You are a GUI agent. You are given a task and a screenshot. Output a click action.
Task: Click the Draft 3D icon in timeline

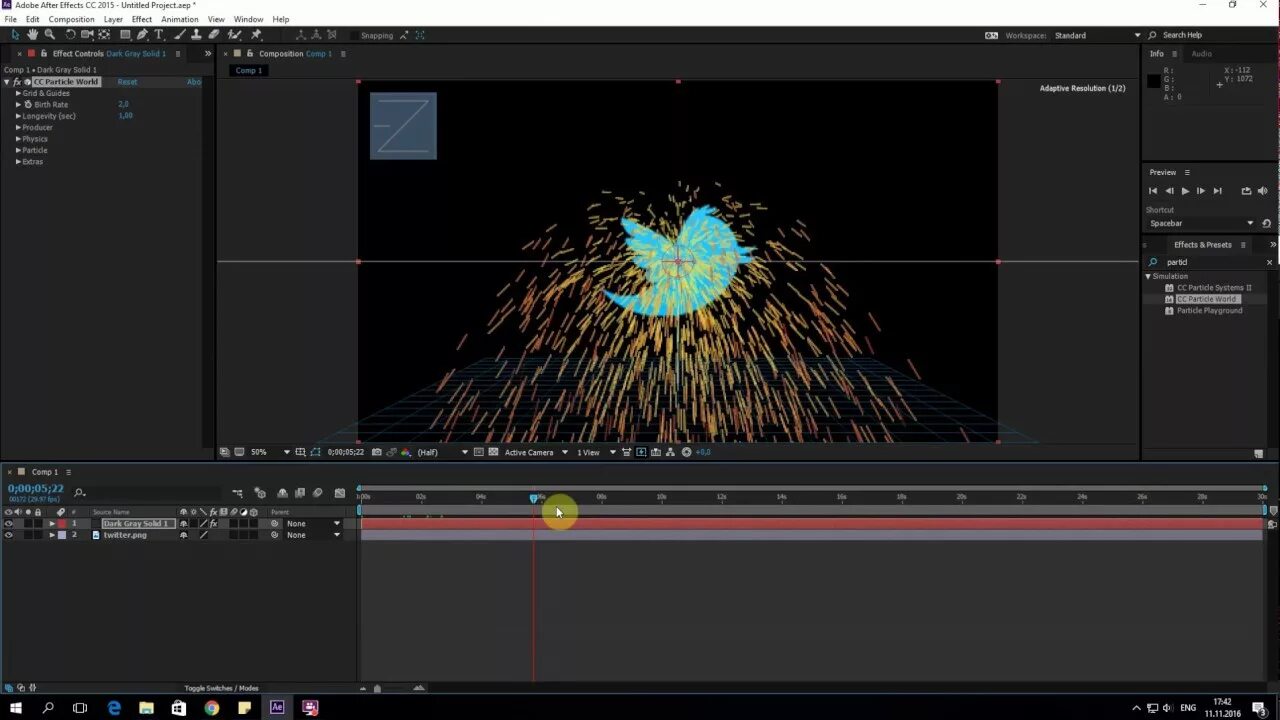[260, 493]
